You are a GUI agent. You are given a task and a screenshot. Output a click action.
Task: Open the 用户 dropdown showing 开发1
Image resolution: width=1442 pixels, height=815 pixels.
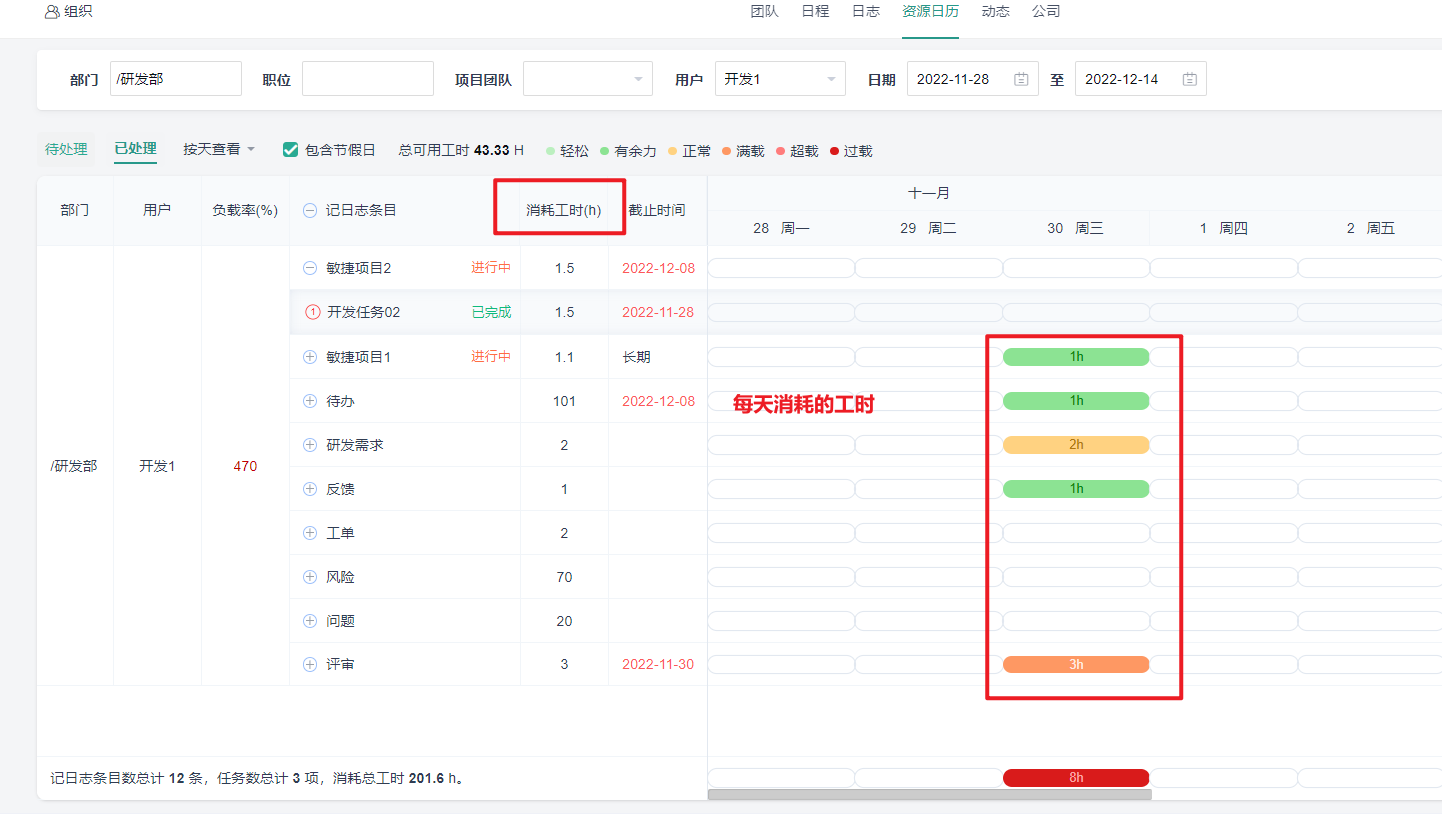point(780,79)
